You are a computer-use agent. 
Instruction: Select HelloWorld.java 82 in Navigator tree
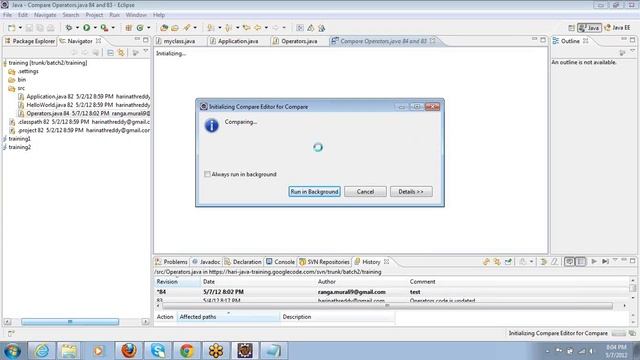point(84,105)
